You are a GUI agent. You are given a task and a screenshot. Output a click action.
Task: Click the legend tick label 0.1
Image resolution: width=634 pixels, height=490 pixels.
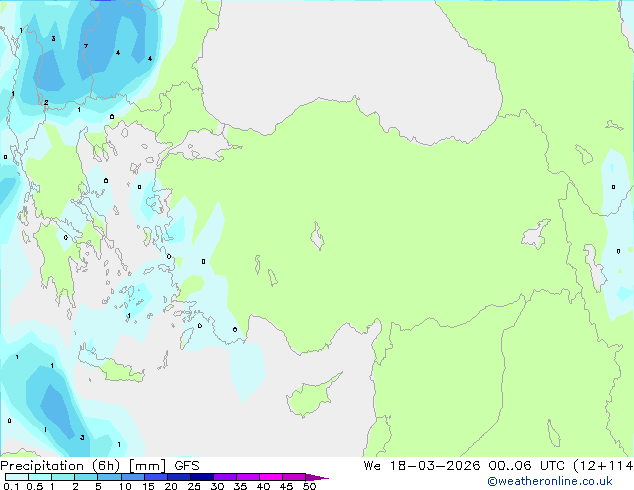[x=11, y=486]
